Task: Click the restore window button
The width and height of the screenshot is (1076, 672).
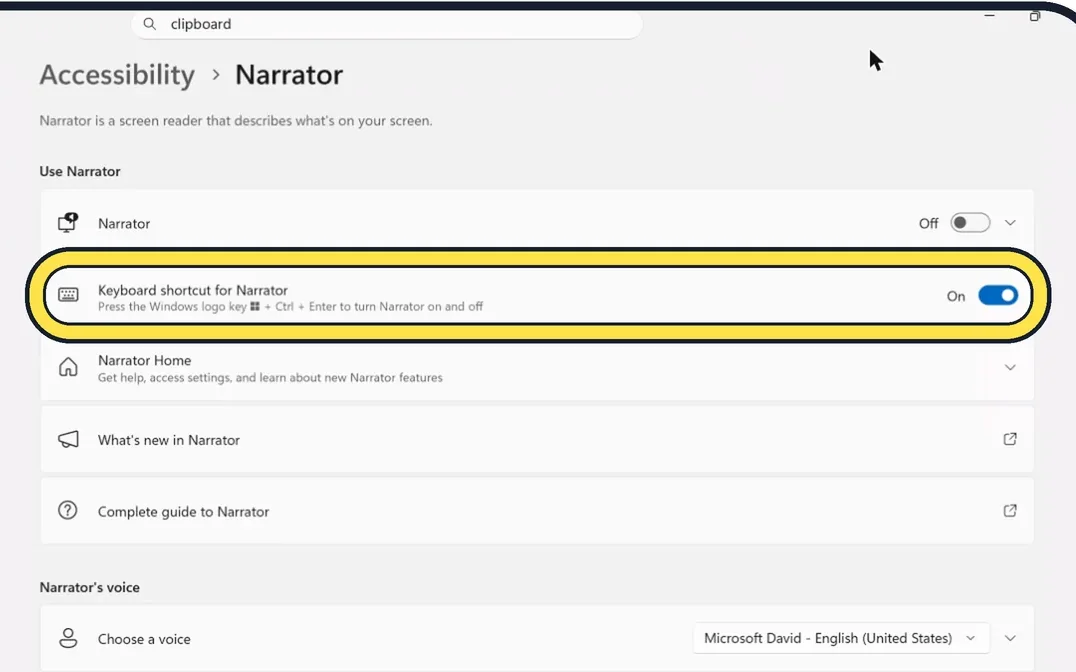Action: tap(1035, 15)
